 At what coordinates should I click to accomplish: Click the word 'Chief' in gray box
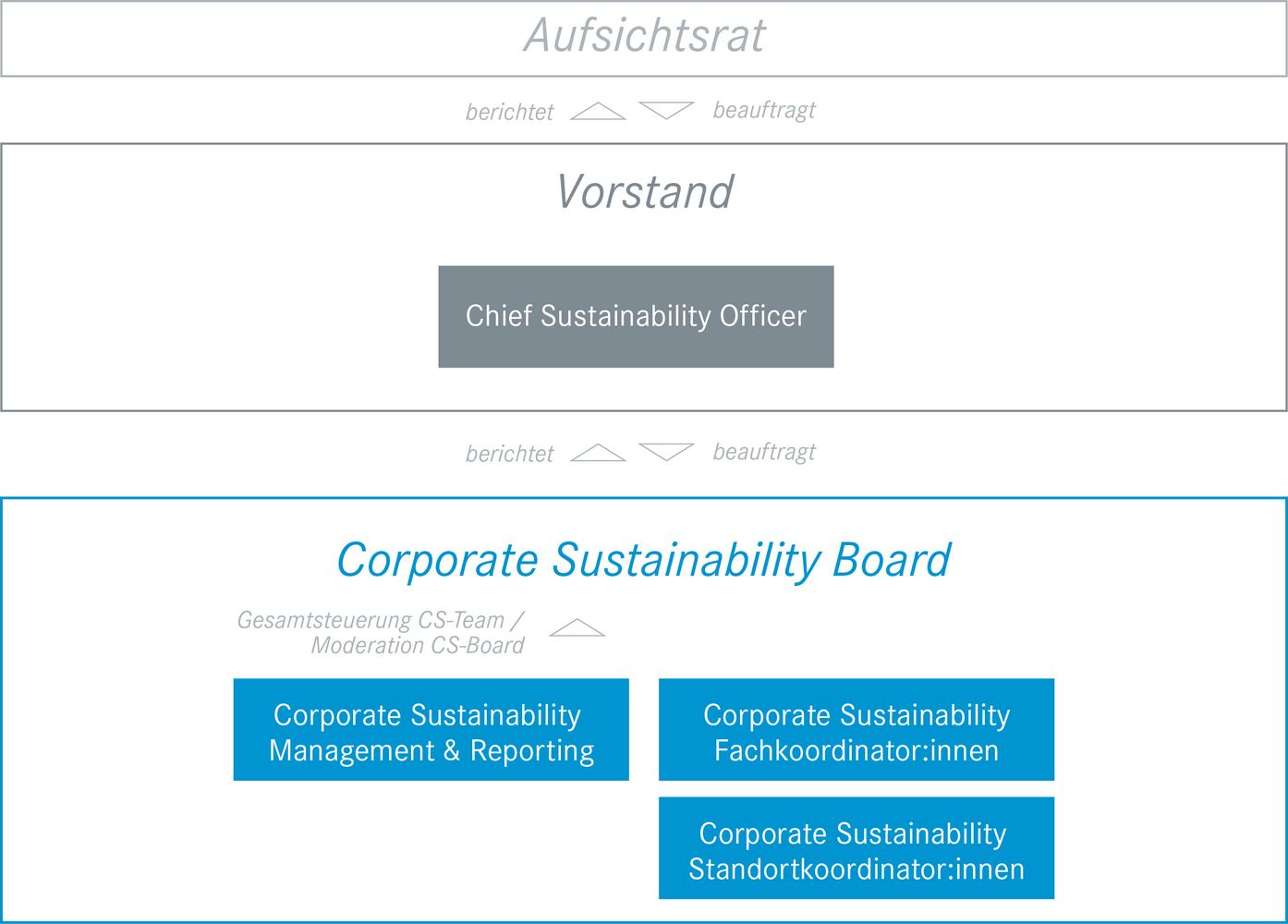[x=499, y=316]
